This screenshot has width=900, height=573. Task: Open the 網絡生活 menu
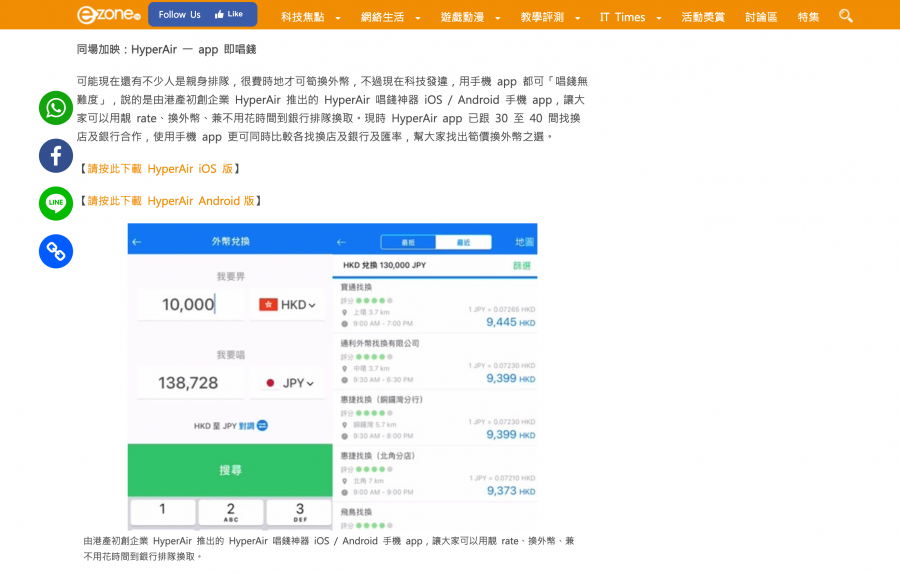click(x=382, y=17)
